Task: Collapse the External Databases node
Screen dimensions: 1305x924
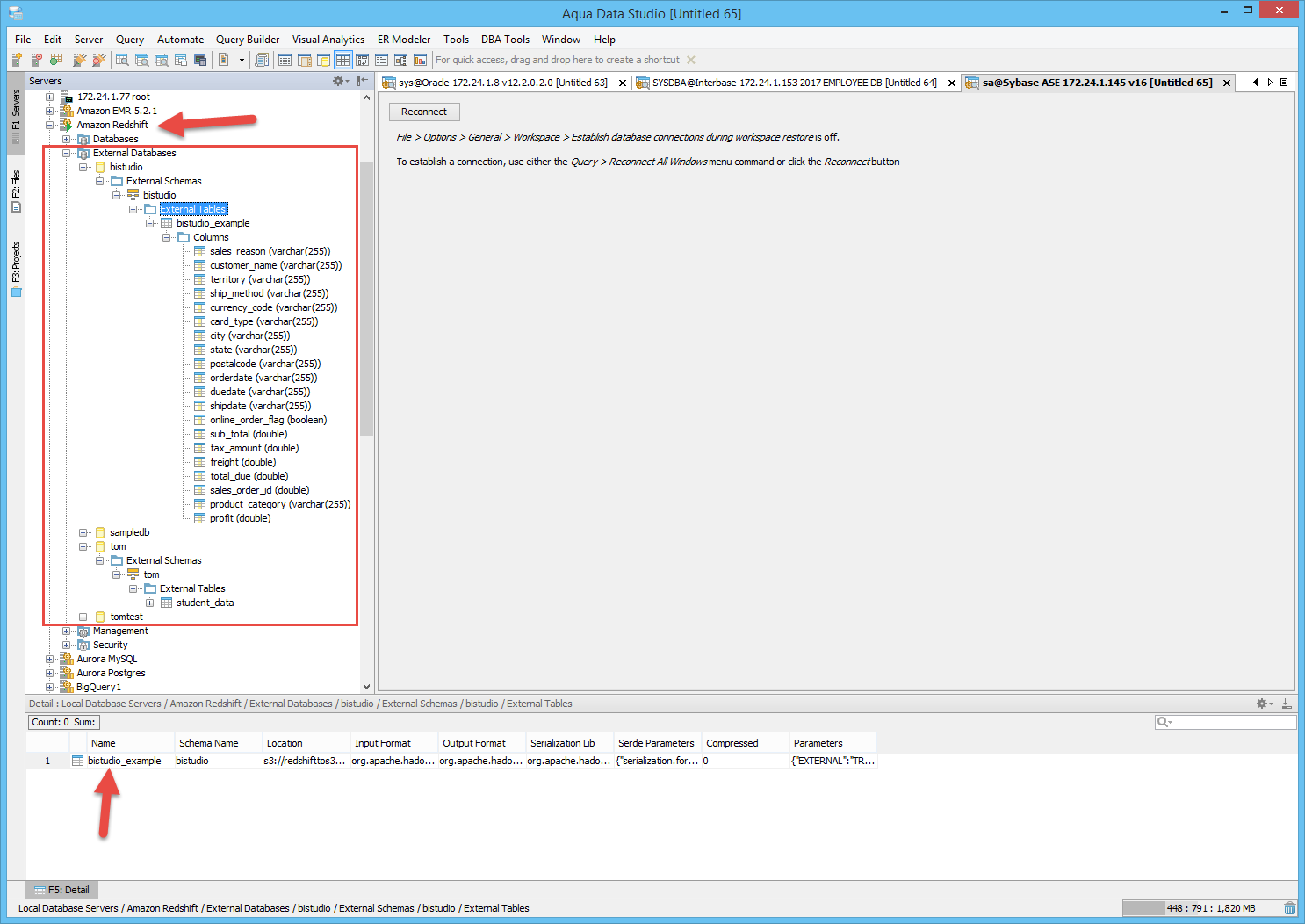Action: (67, 153)
